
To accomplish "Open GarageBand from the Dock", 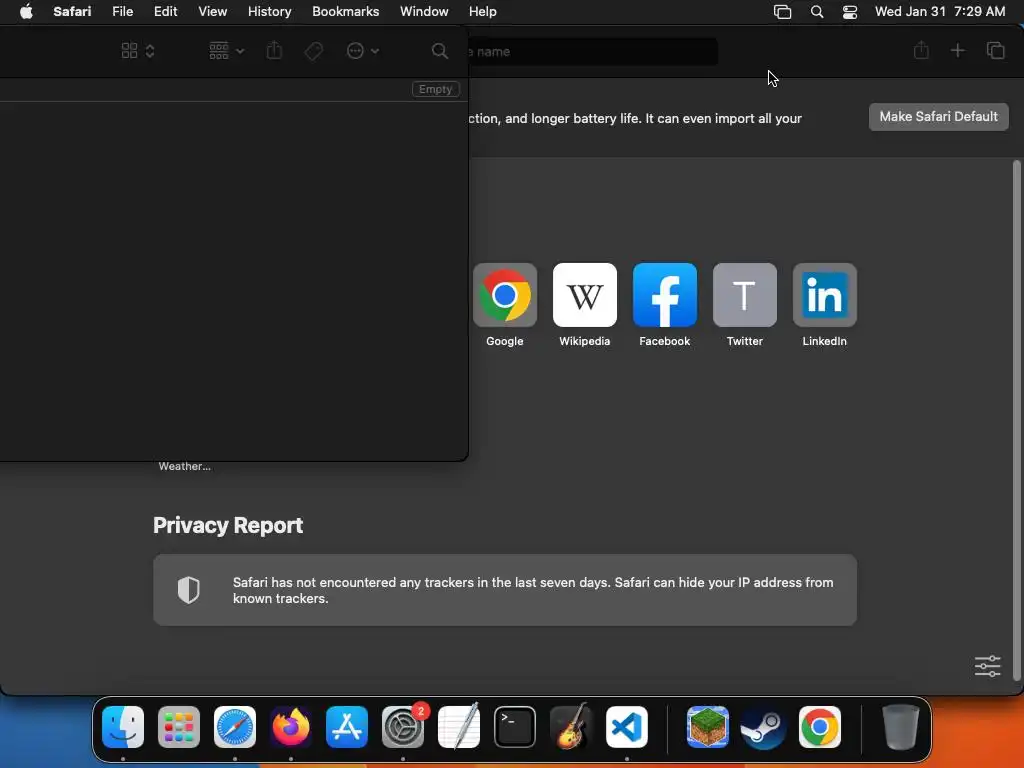I will coord(571,727).
